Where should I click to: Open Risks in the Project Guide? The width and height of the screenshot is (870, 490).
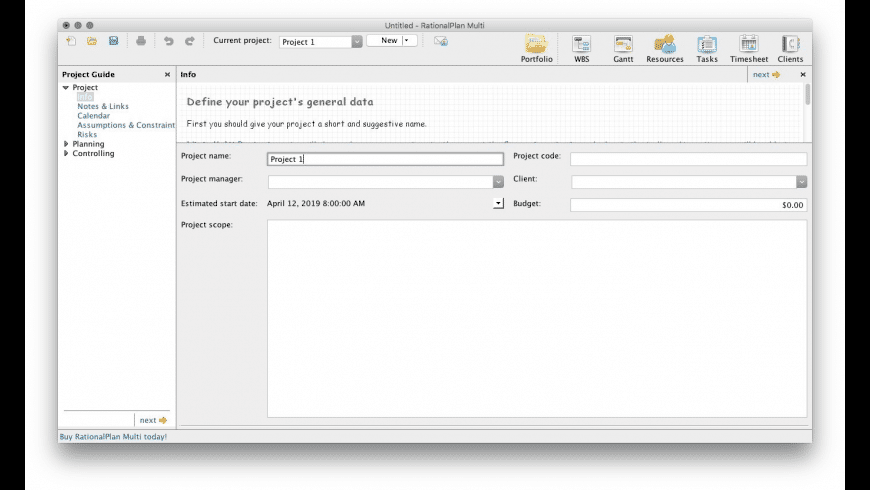click(87, 134)
